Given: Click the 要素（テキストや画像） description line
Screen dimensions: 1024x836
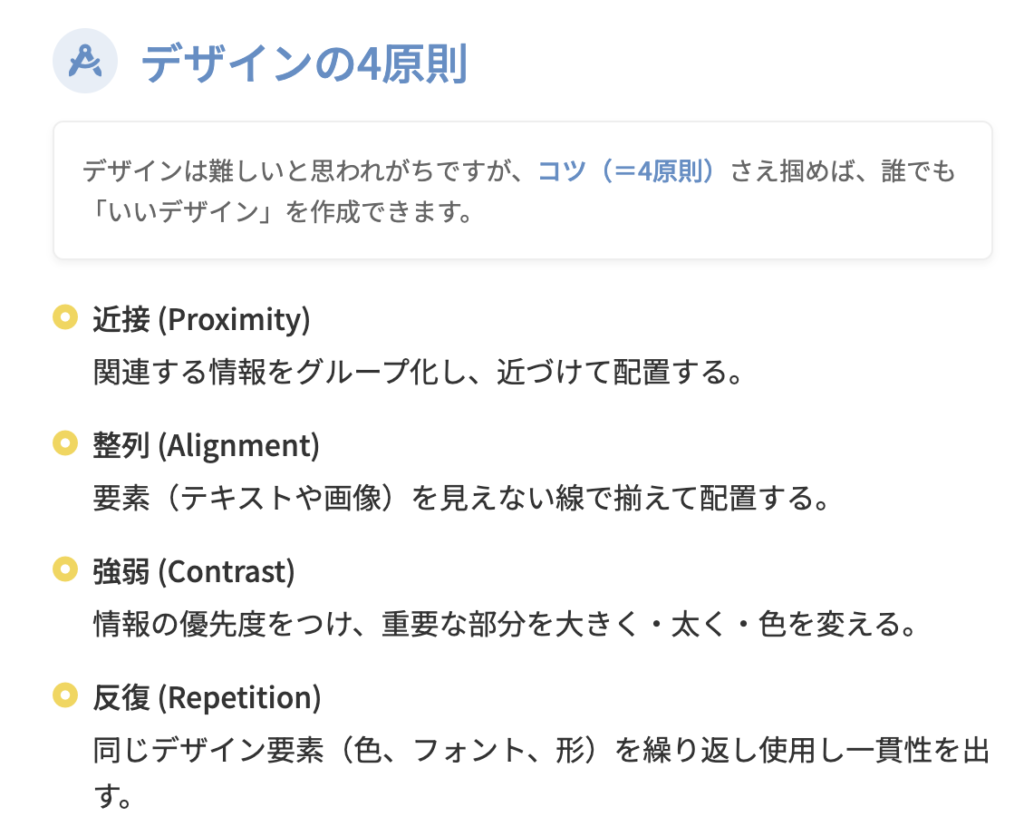Looking at the screenshot, I should tap(461, 498).
